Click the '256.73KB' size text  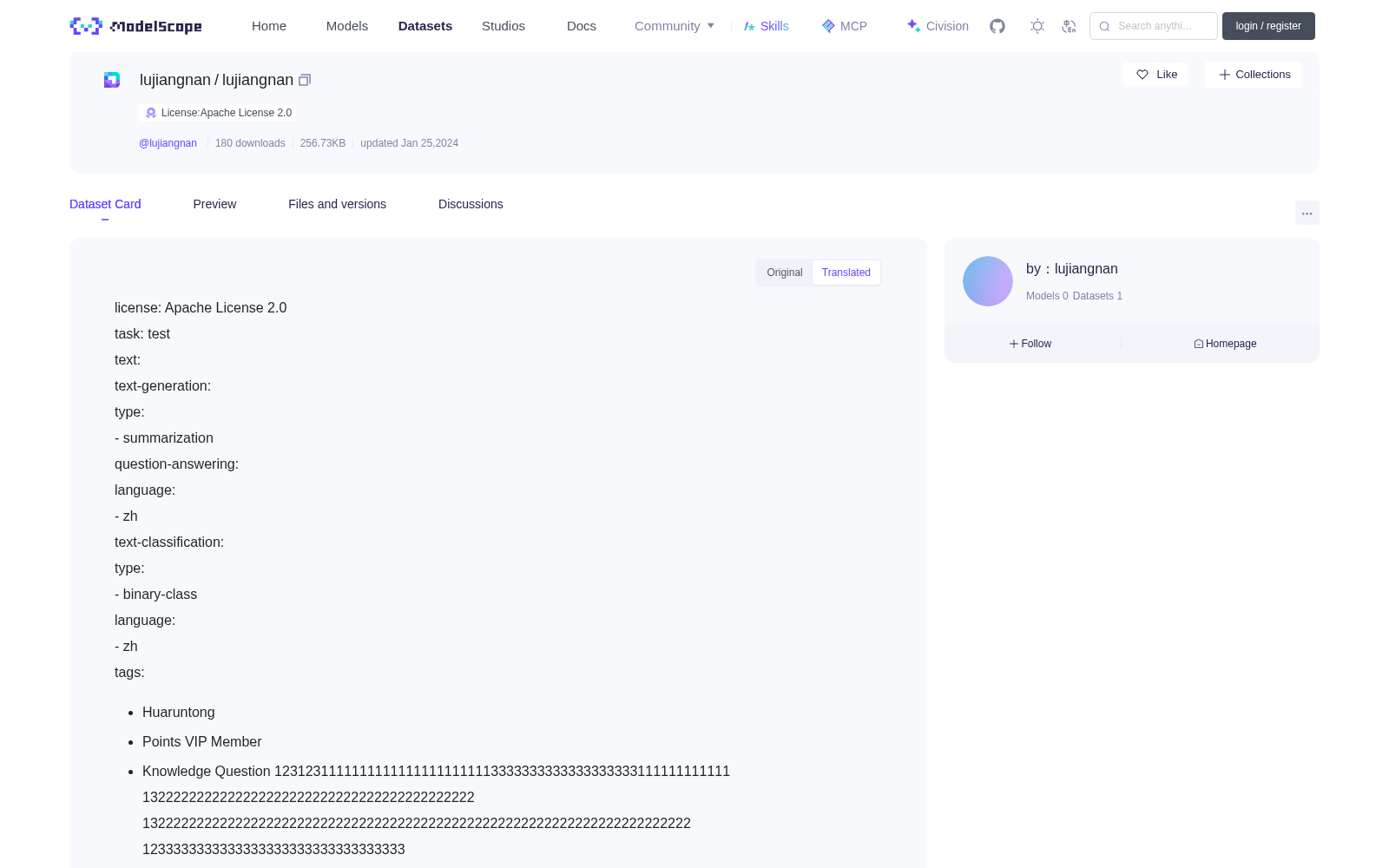coord(323,143)
